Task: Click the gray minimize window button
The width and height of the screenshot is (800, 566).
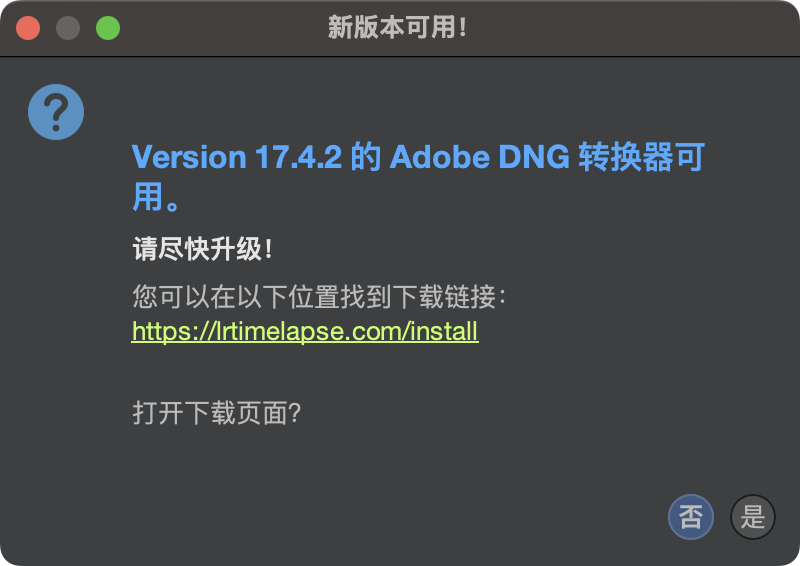Action: tap(68, 28)
